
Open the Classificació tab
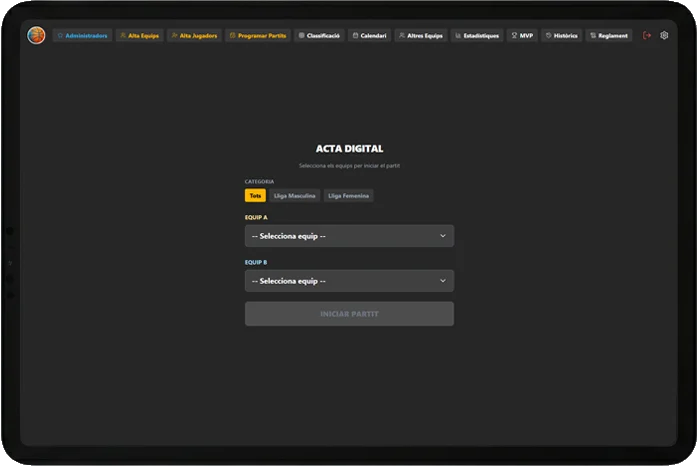tap(320, 35)
